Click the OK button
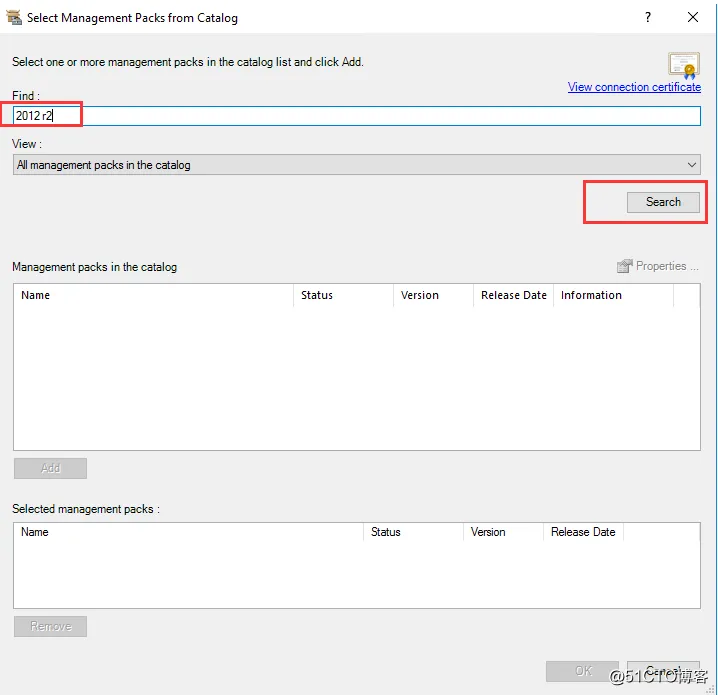This screenshot has height=695, width=718. tap(582, 671)
